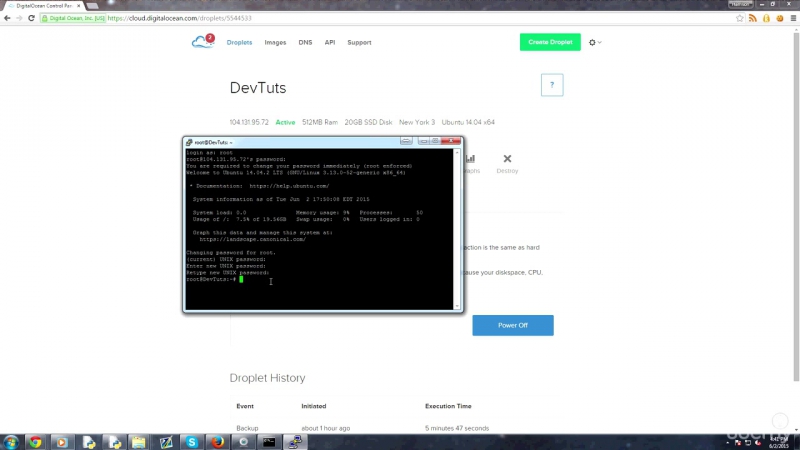Viewport: 800px width, 450px height.
Task: Click the PuTTY icon in terminal title bar
Action: coord(189,142)
